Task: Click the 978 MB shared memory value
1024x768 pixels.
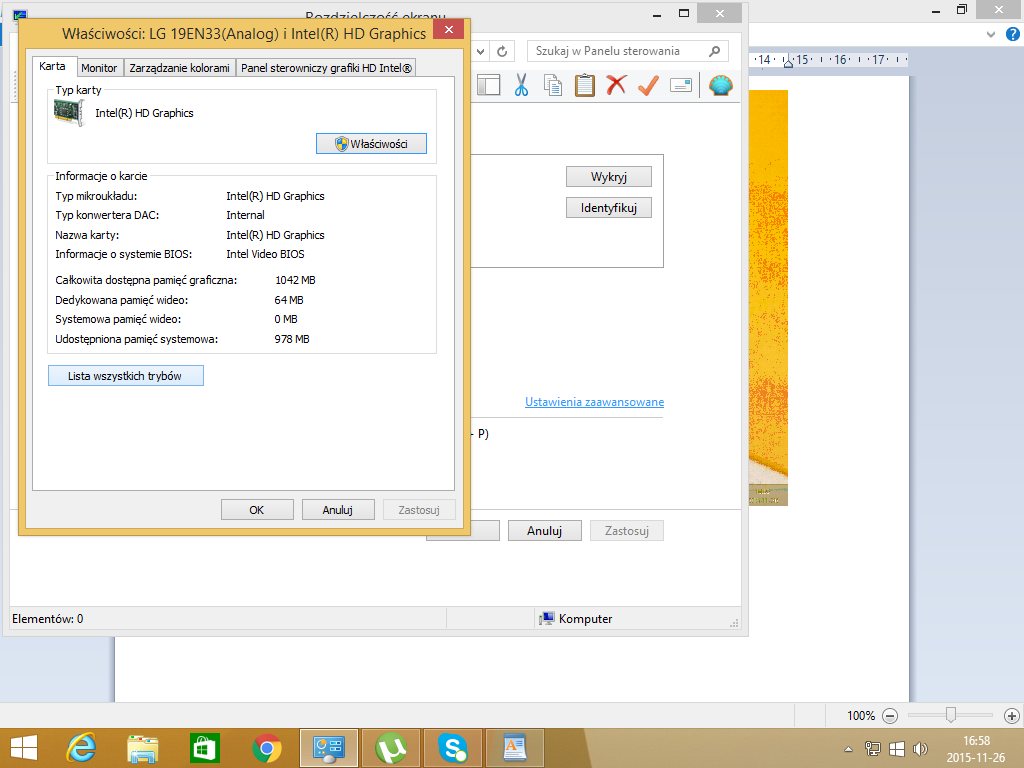Action: point(292,339)
